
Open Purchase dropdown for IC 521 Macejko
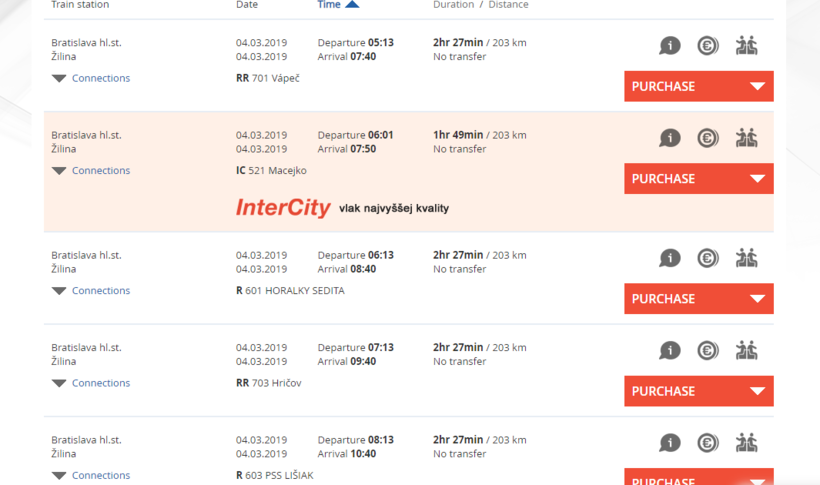pyautogui.click(x=698, y=179)
